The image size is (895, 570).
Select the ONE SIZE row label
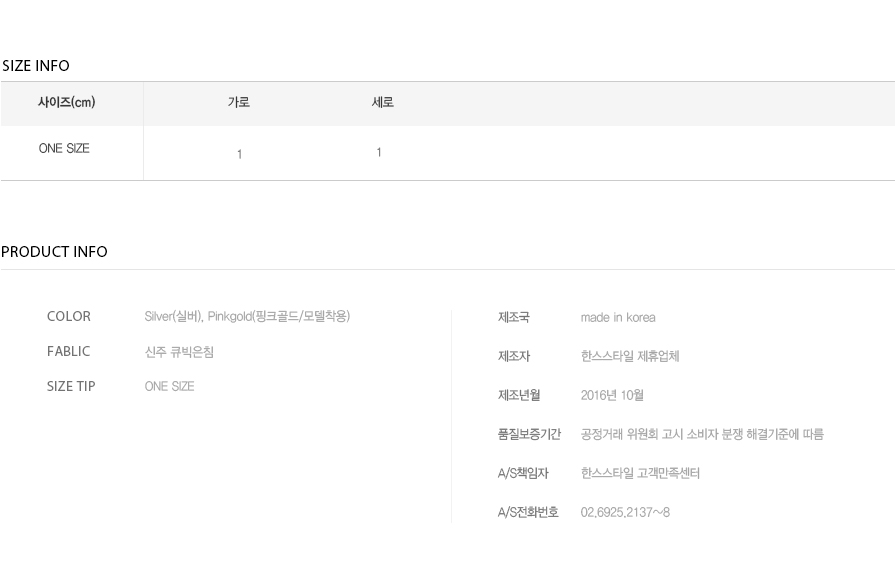[64, 148]
